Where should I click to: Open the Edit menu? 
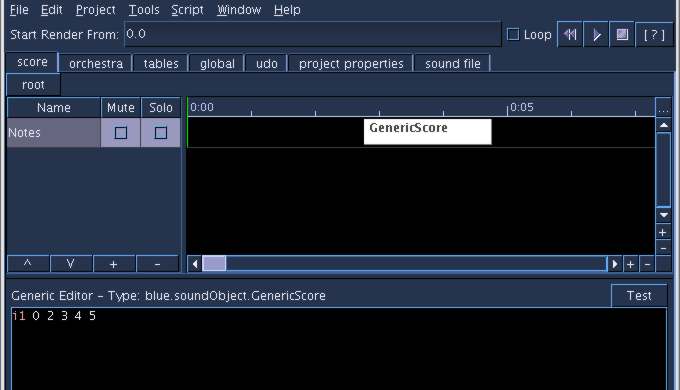[51, 10]
